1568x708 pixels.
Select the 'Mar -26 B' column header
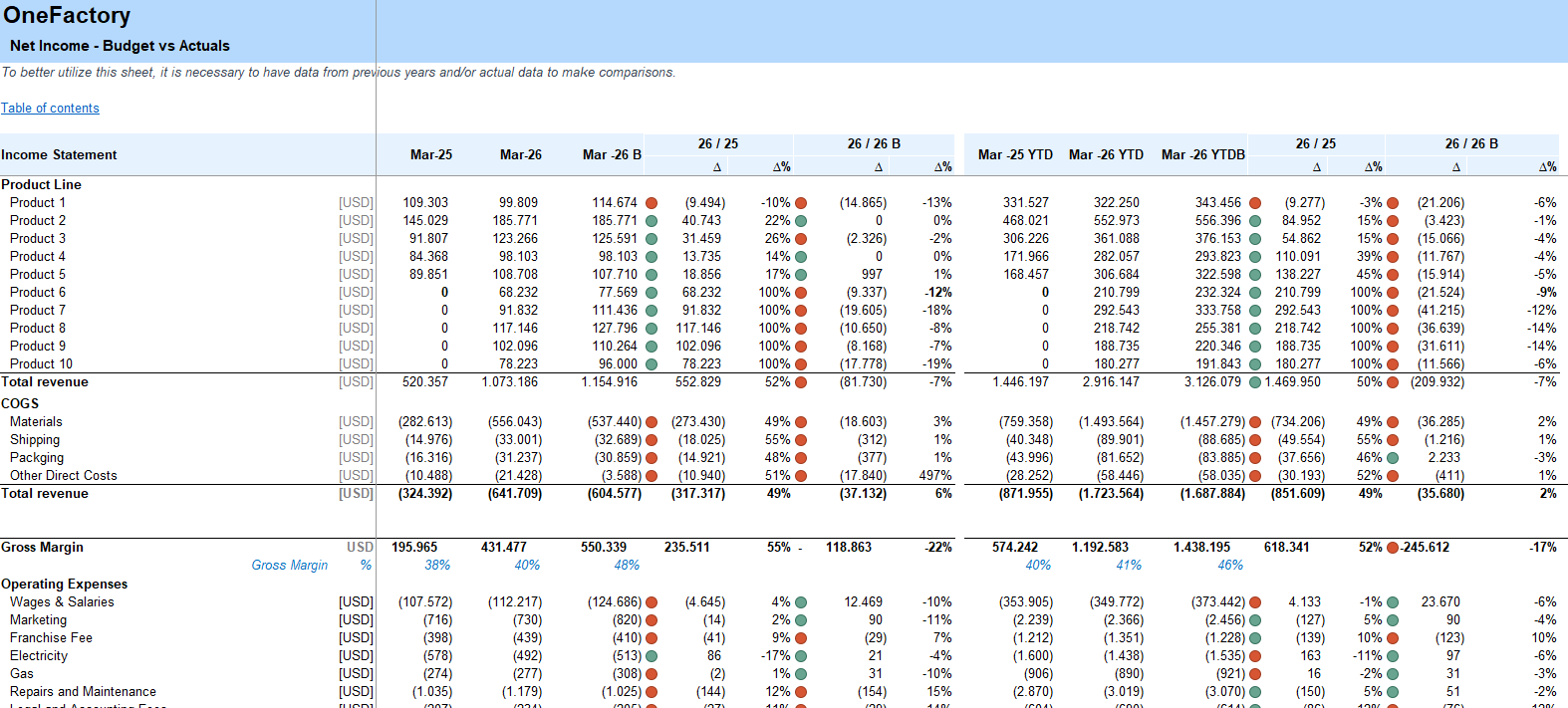point(612,154)
